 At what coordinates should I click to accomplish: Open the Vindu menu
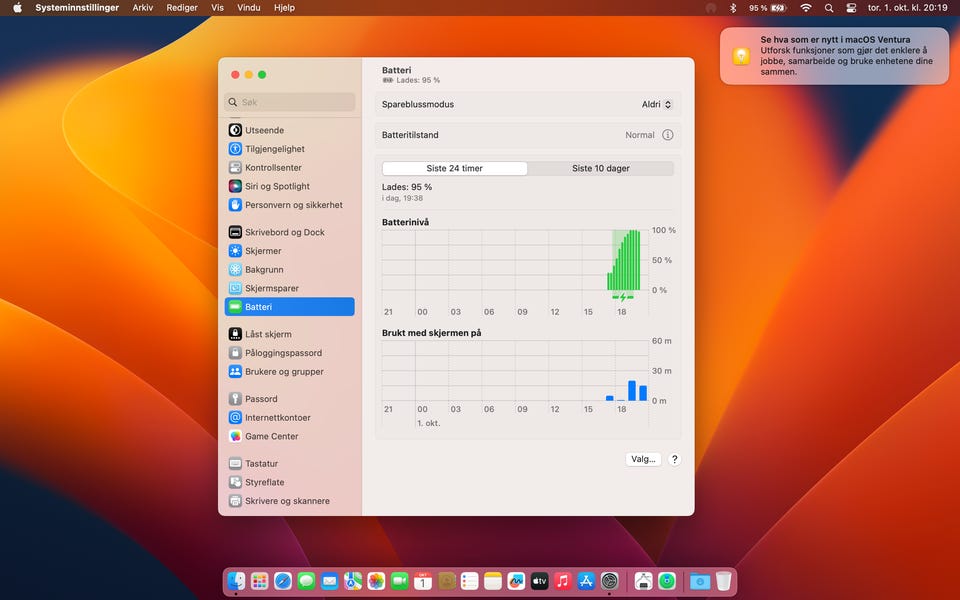(x=249, y=8)
